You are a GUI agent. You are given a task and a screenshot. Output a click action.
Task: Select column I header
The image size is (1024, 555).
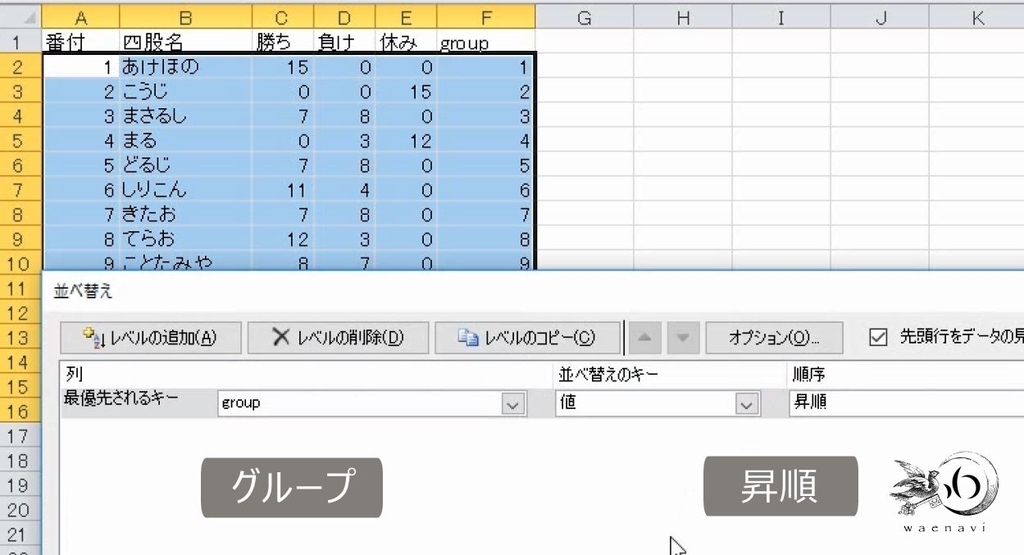(781, 18)
